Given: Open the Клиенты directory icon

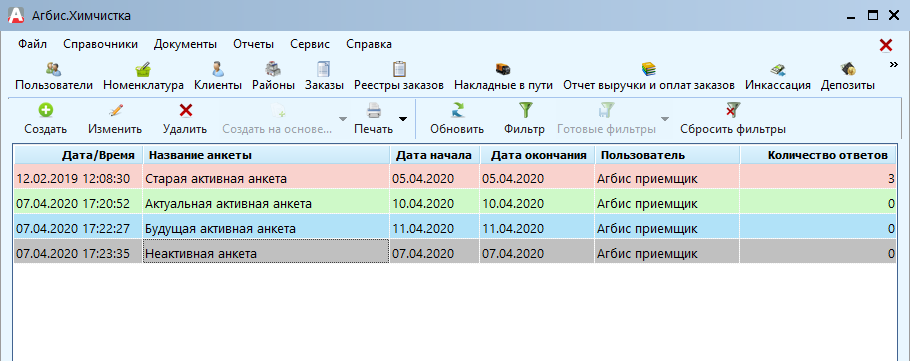Looking at the screenshot, I should point(218,76).
